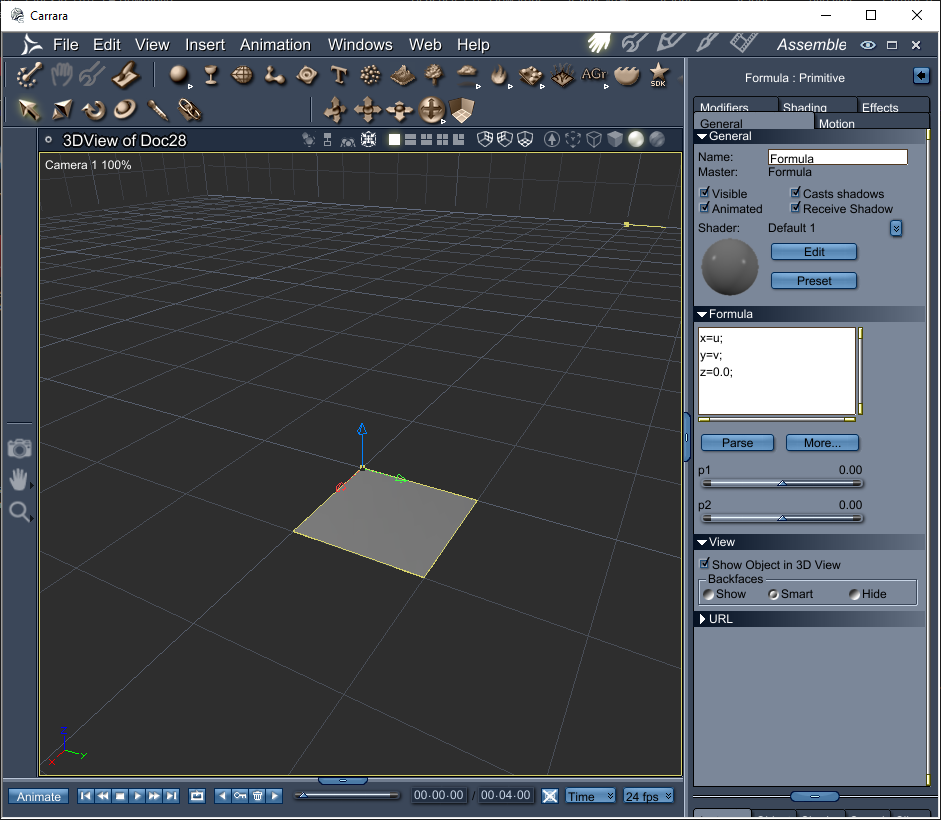The width and height of the screenshot is (941, 820).
Task: Select the fire primitive tool
Action: [x=498, y=75]
